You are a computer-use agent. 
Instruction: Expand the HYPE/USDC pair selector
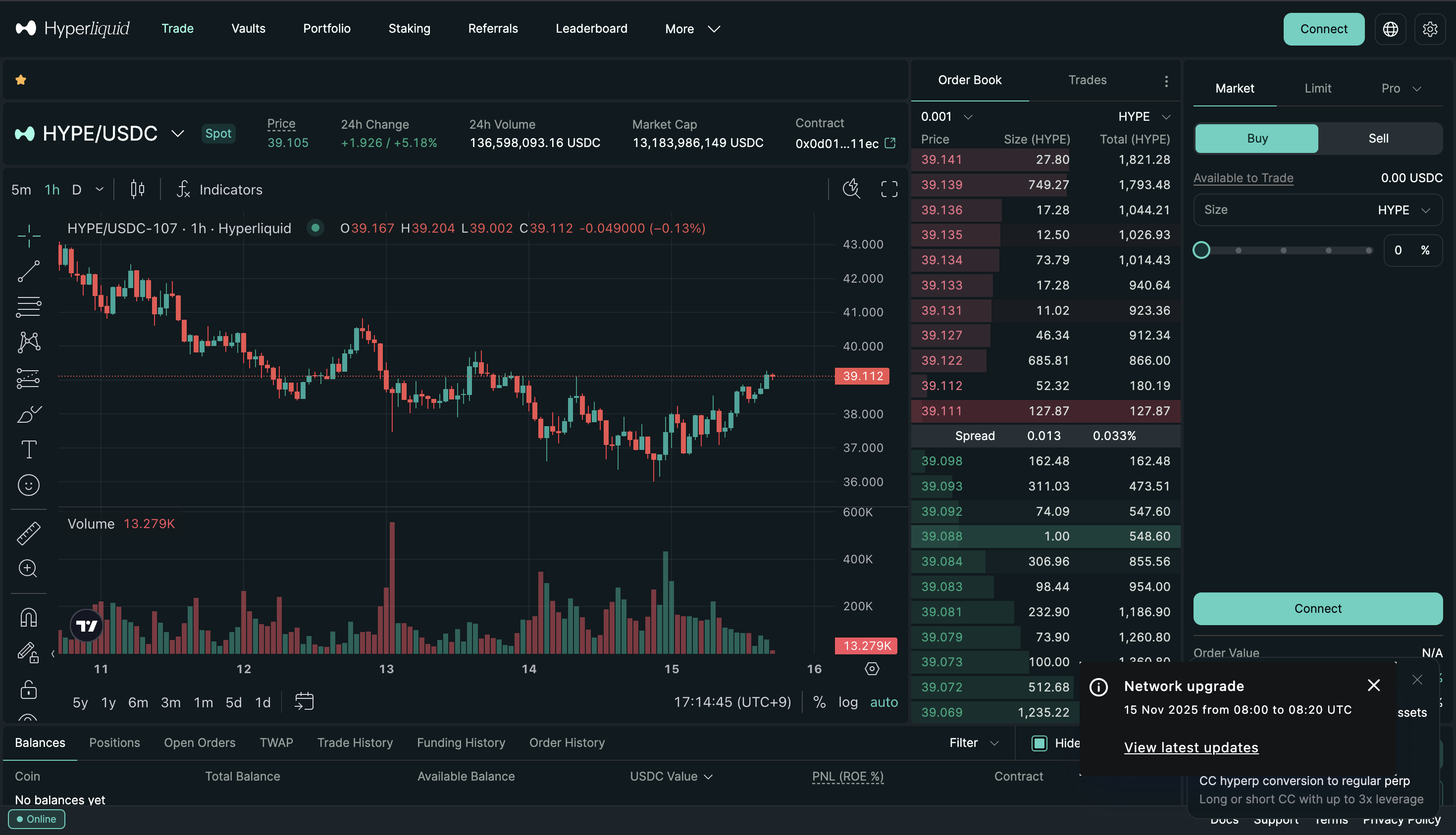177,134
